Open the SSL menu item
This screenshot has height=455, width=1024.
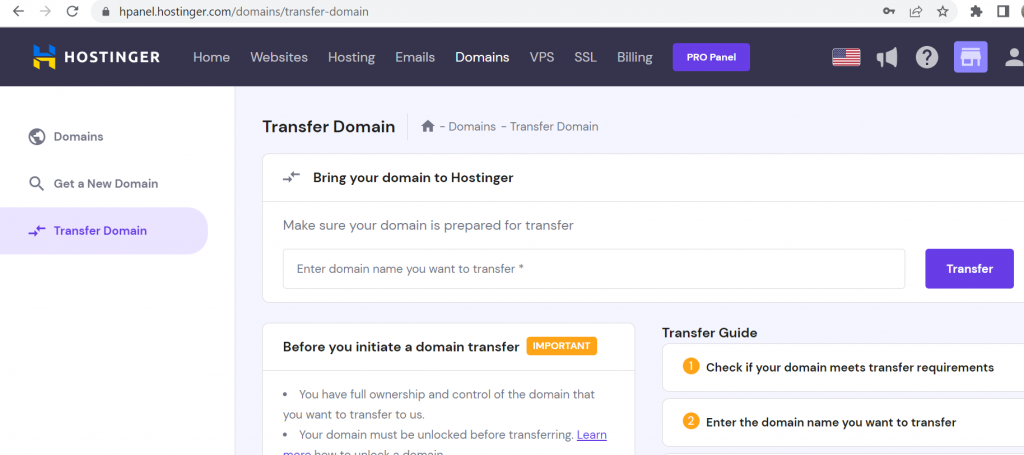[x=585, y=57]
